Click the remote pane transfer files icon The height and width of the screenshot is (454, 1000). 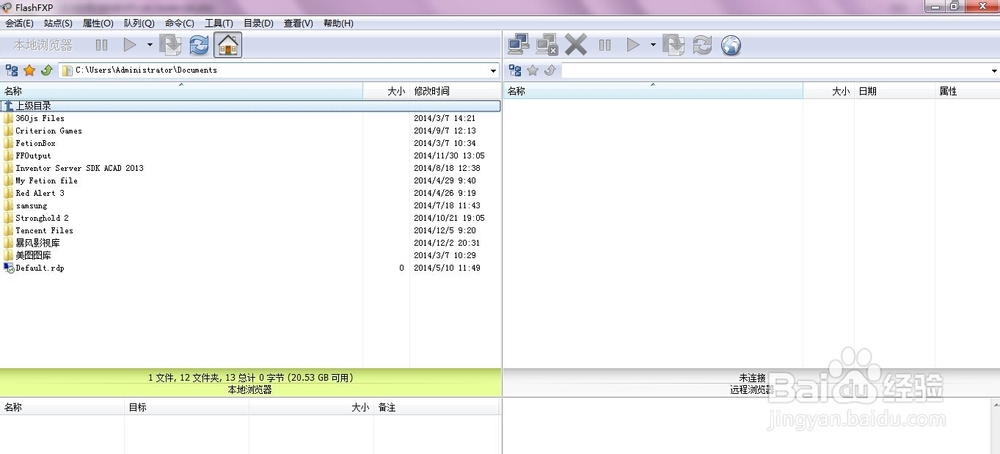click(x=673, y=45)
